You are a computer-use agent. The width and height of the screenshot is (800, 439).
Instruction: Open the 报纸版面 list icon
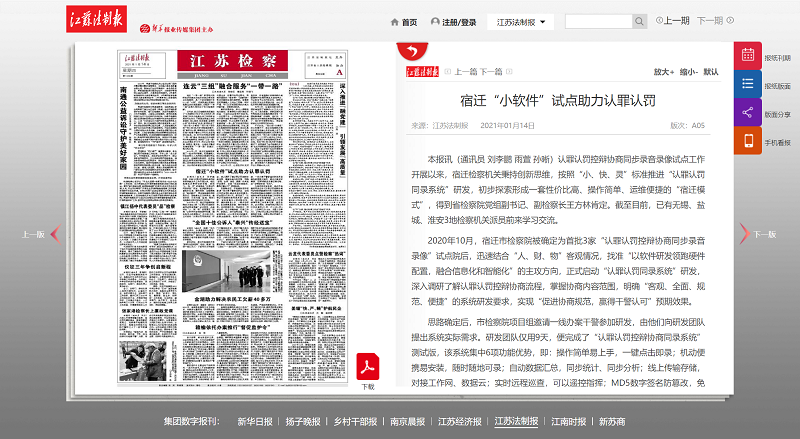click(748, 84)
